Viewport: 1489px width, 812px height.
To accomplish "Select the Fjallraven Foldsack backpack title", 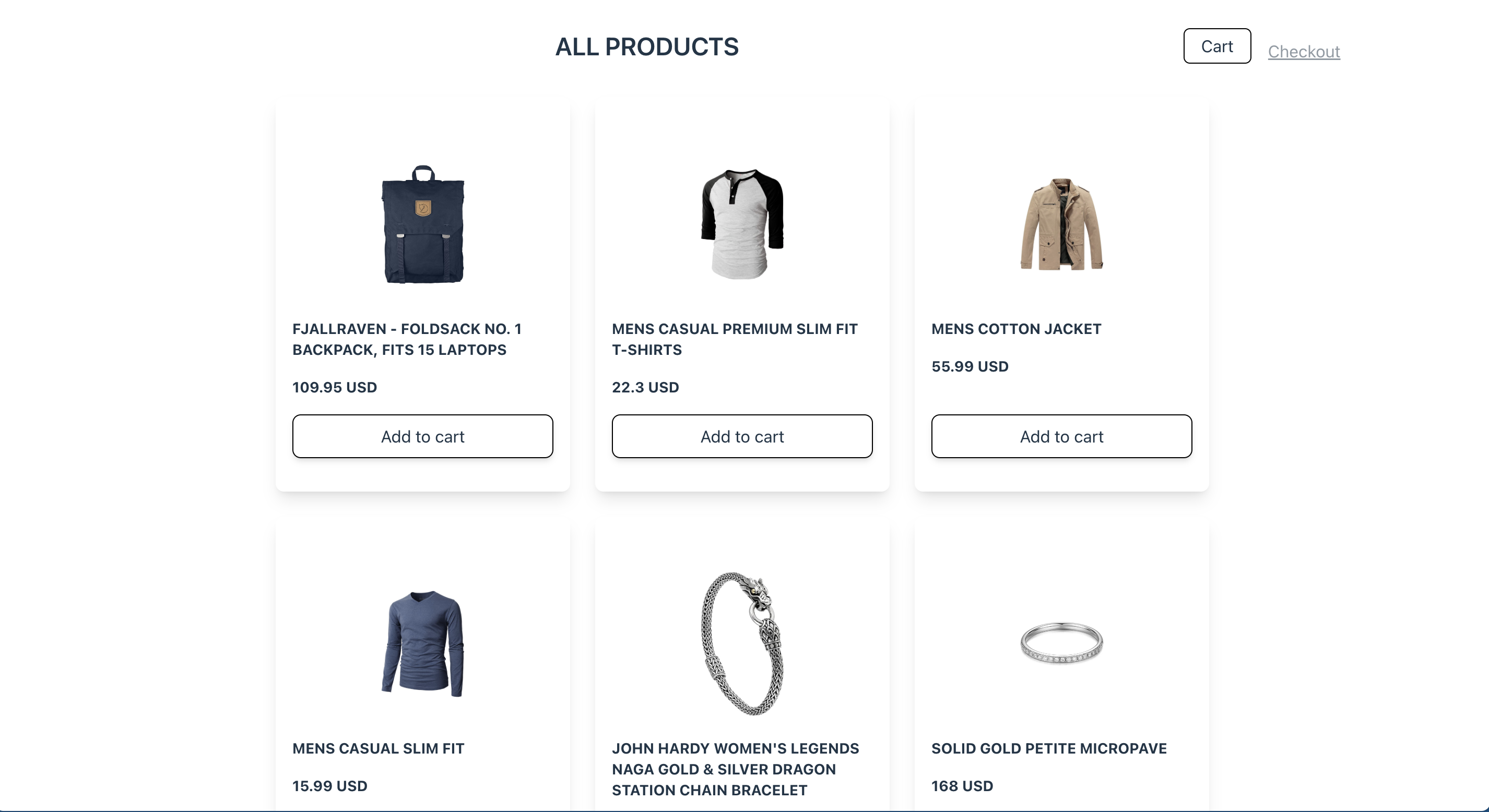I will (x=407, y=339).
